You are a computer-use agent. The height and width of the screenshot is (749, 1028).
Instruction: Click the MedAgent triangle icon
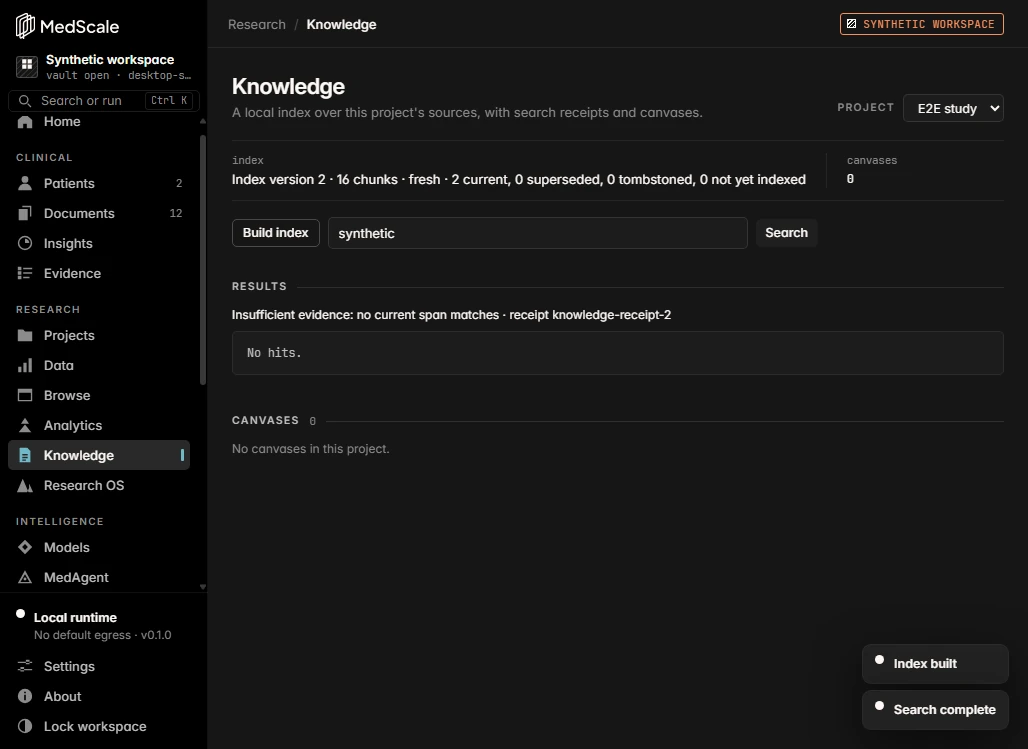click(25, 577)
